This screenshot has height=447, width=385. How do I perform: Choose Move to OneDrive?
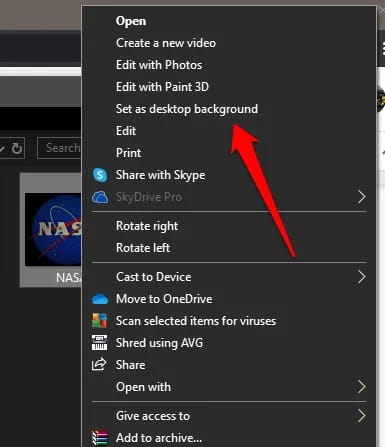coord(164,299)
